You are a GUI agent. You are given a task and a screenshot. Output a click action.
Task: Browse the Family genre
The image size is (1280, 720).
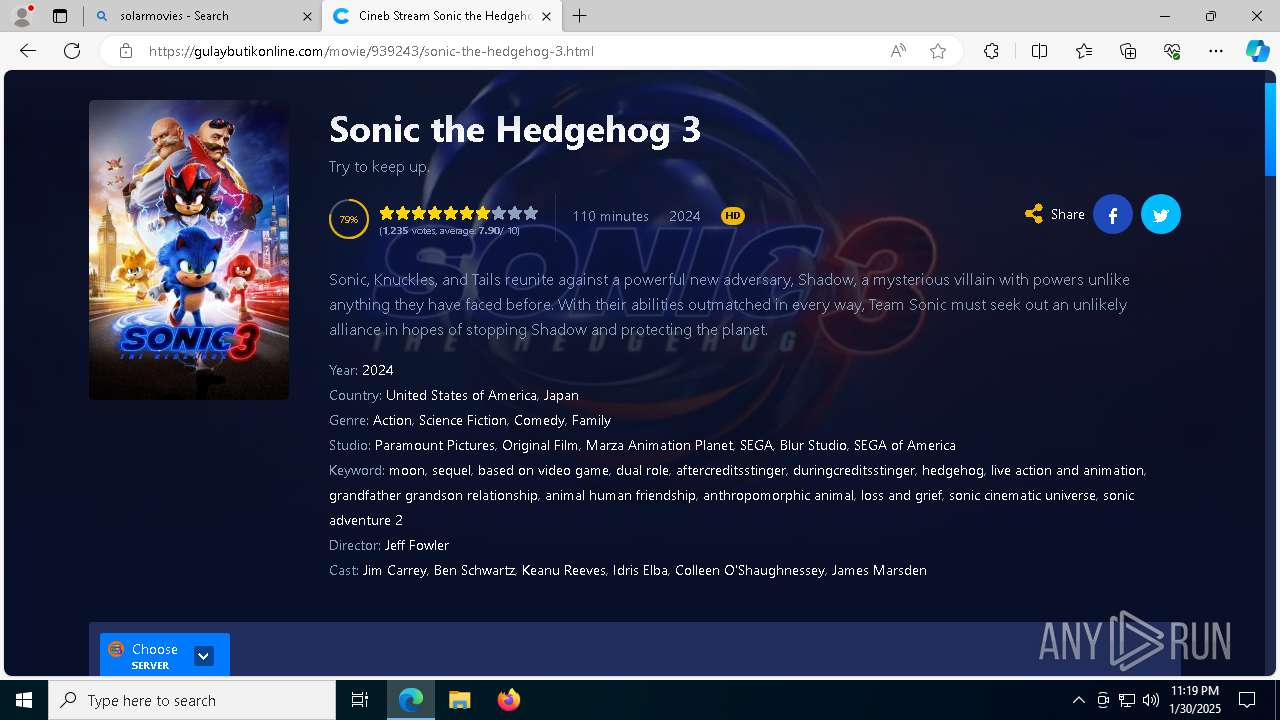591,420
